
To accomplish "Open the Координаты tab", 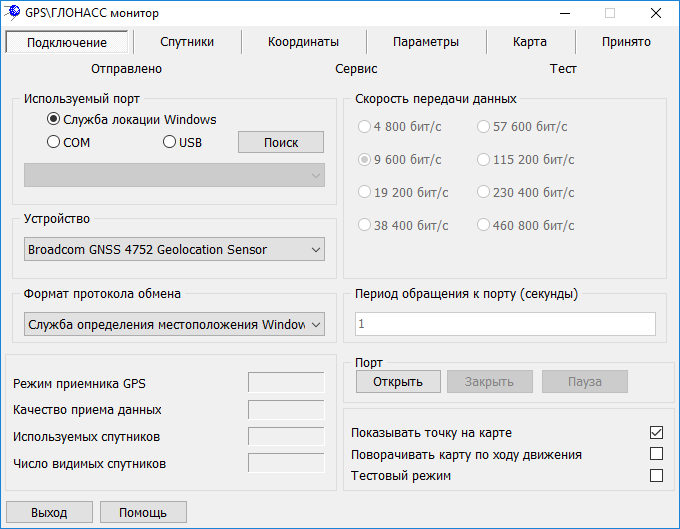I will (303, 42).
